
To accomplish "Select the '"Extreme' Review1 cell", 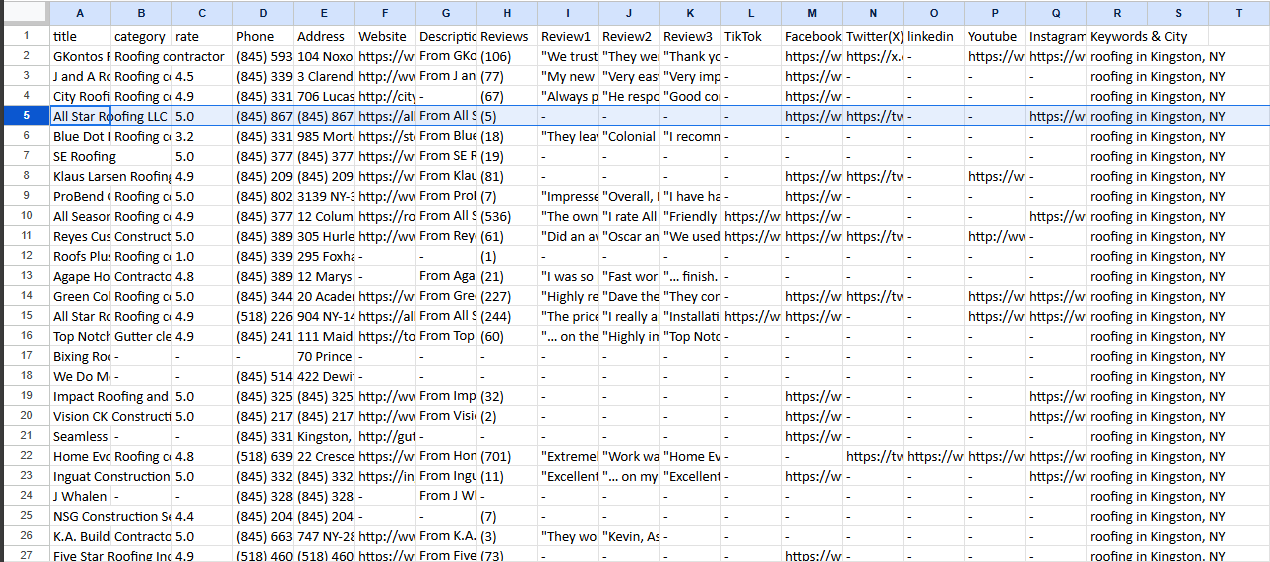I will (568, 456).
